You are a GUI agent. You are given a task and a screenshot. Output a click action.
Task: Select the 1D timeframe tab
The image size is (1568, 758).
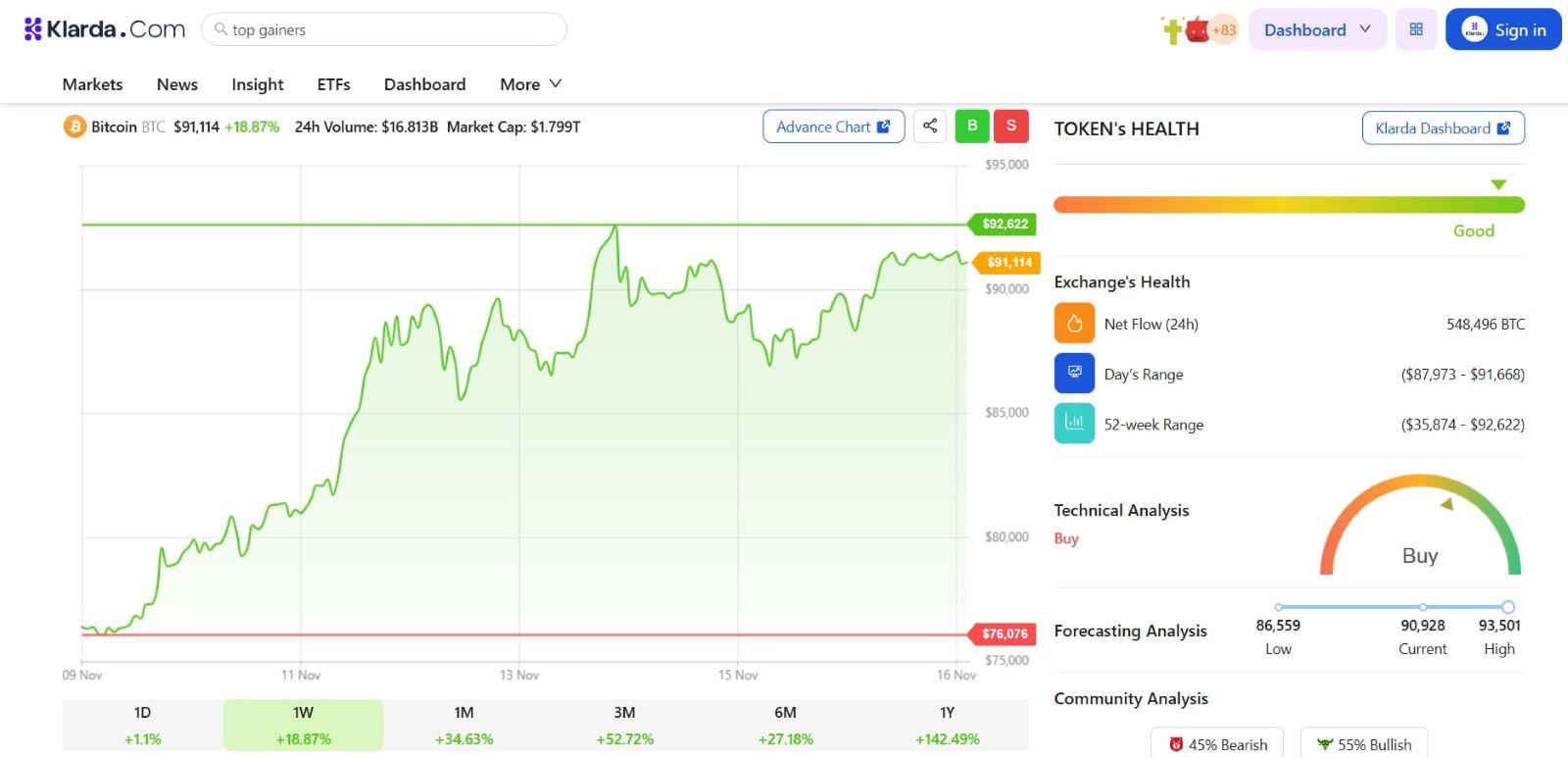[x=143, y=725]
